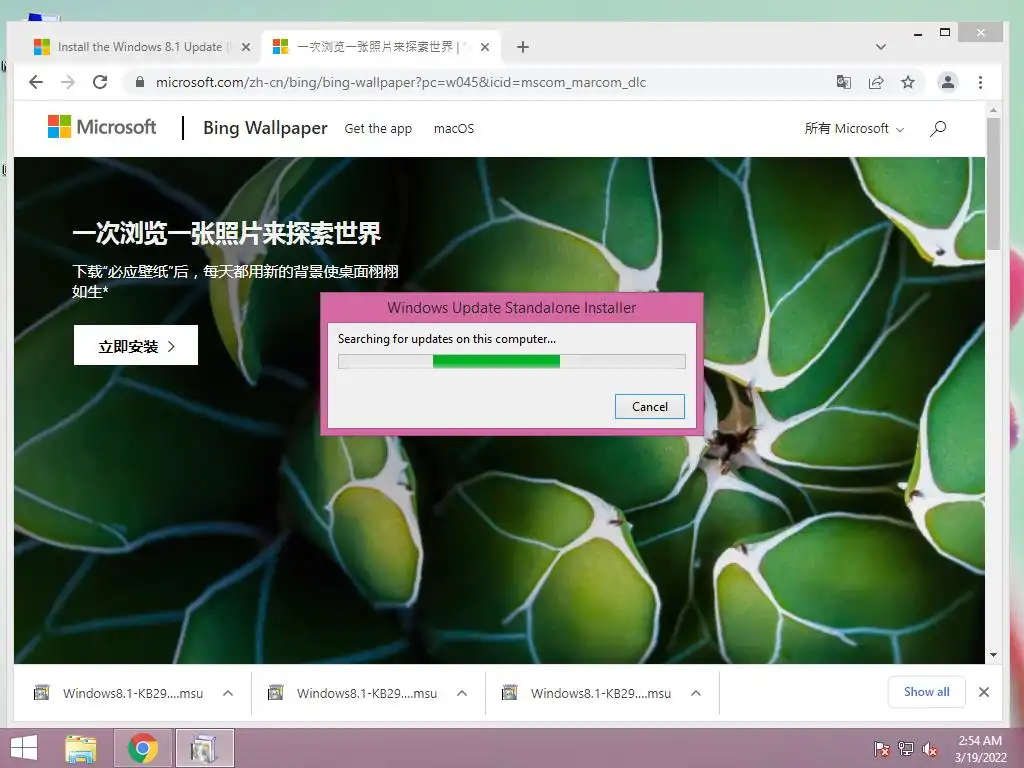This screenshot has width=1024, height=768.
Task: Expand options for the first msu download
Action: (x=228, y=693)
